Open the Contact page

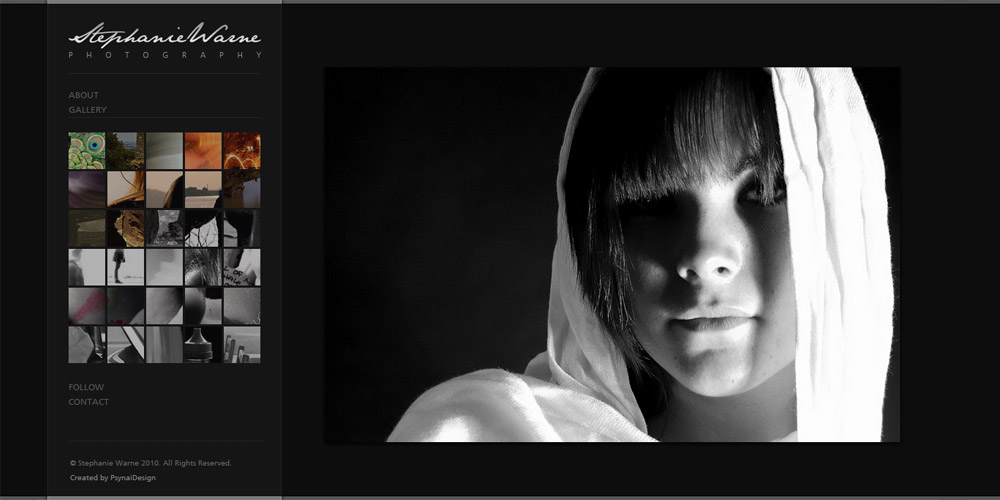89,402
